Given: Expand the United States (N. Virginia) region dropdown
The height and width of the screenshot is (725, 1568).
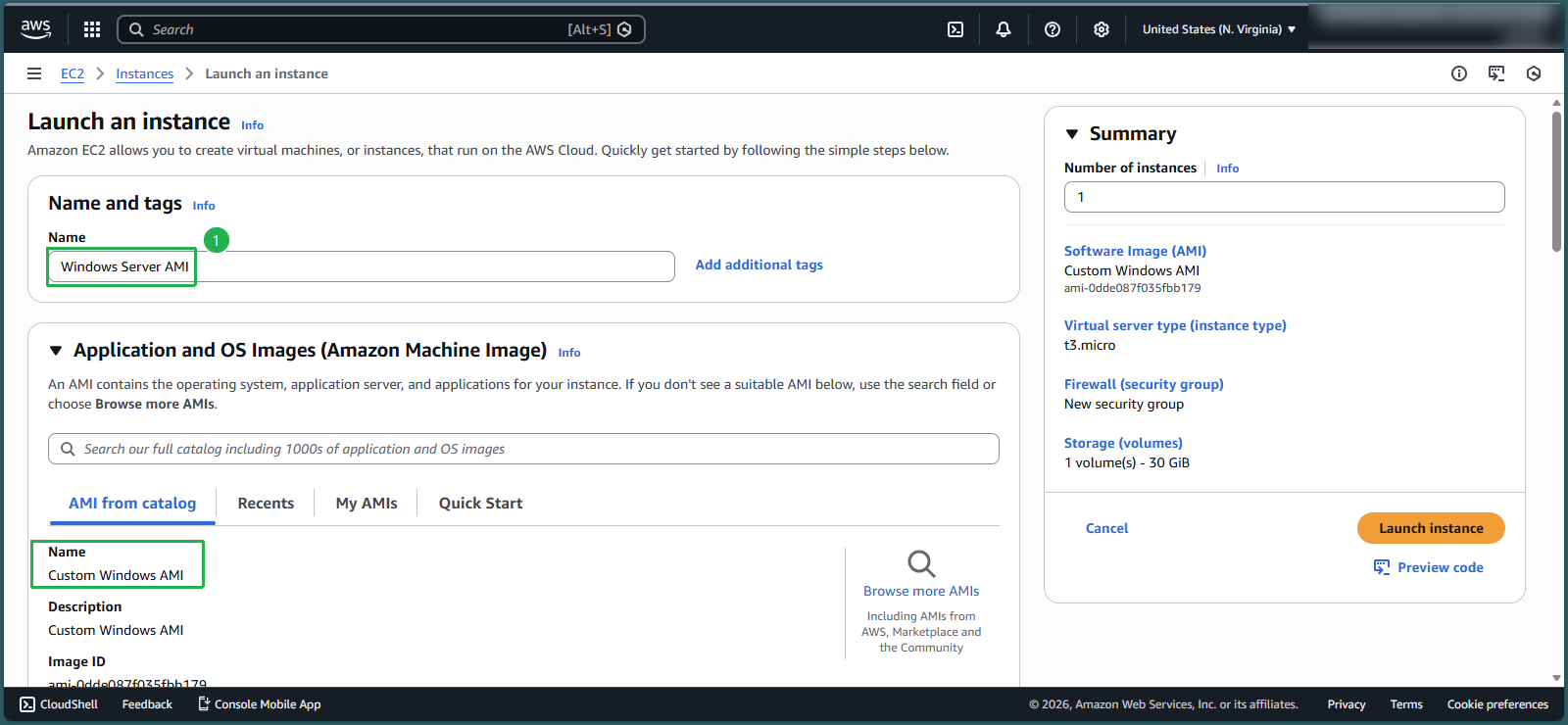Looking at the screenshot, I should 1218,29.
